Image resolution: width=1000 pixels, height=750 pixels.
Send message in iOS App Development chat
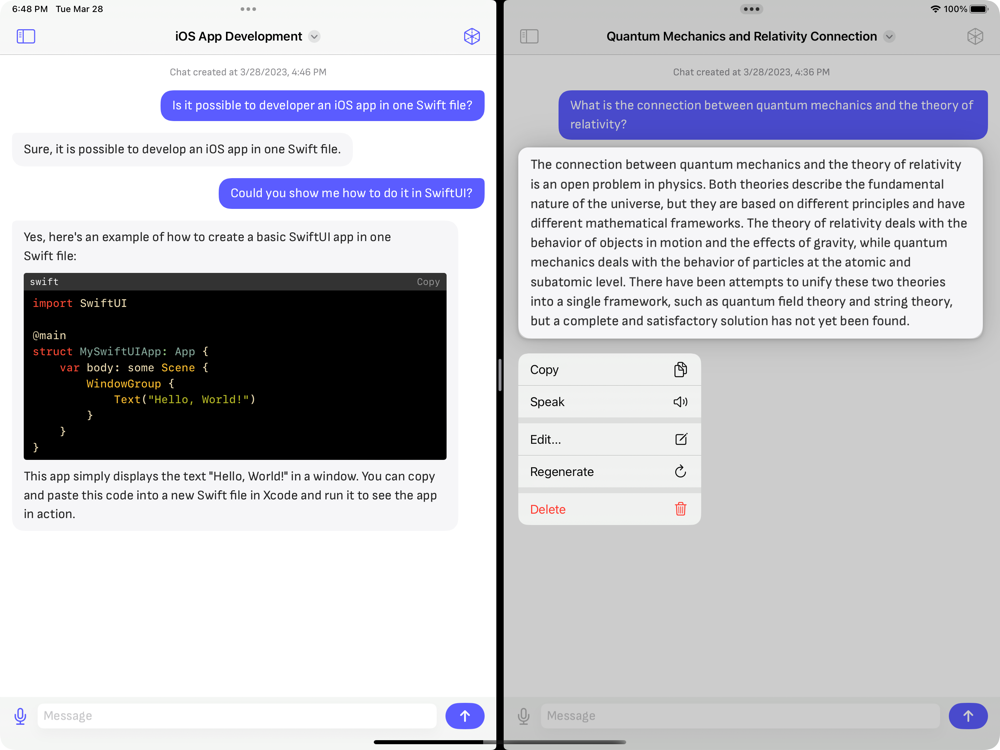point(465,716)
